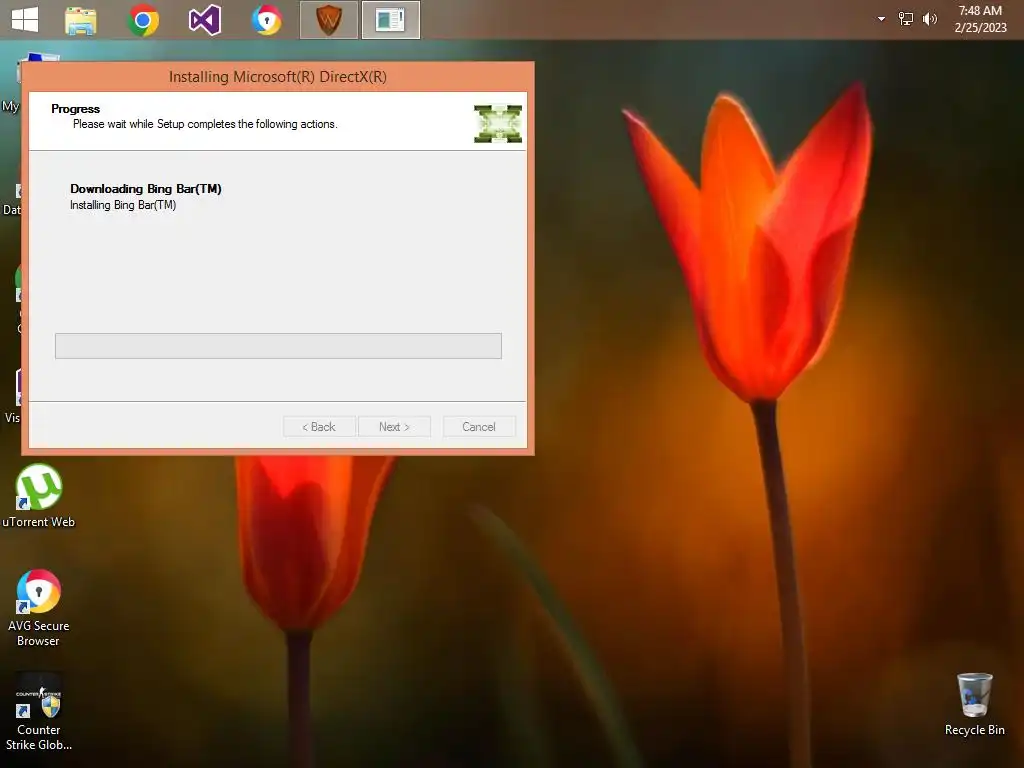Open the network status tray icon
This screenshot has width=1024, height=768.
[906, 19]
